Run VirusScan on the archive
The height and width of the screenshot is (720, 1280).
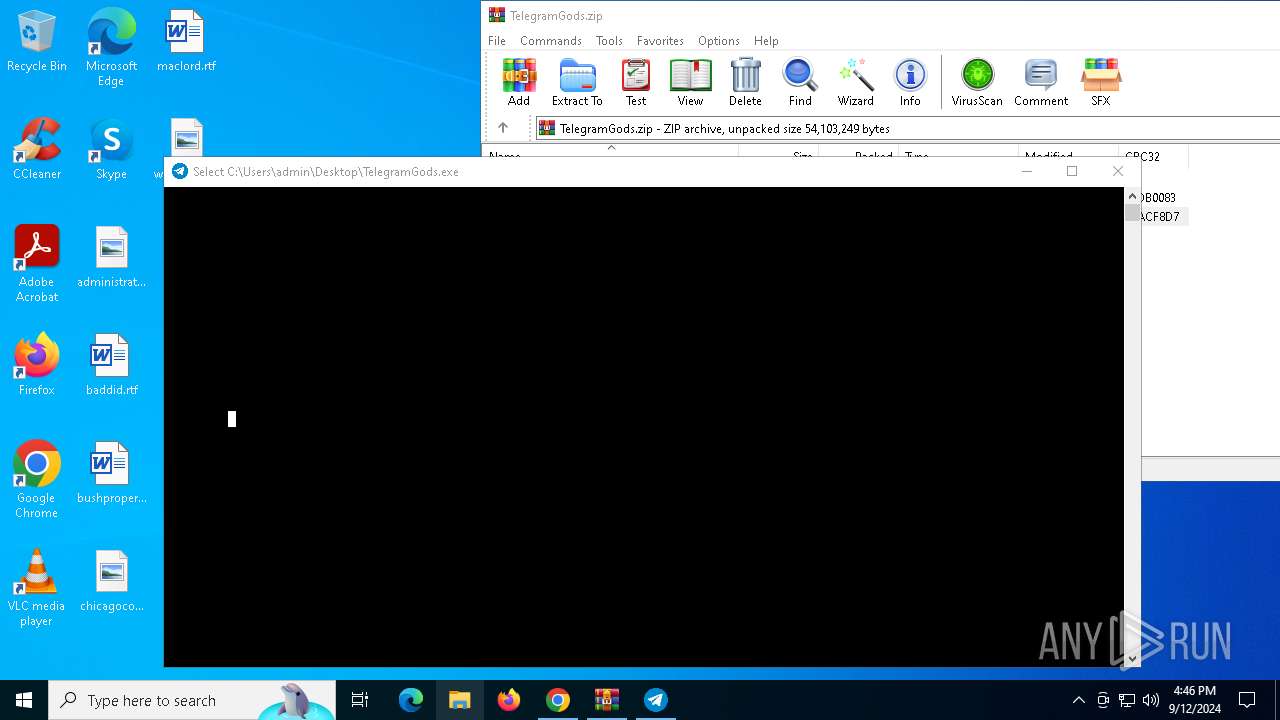(977, 82)
